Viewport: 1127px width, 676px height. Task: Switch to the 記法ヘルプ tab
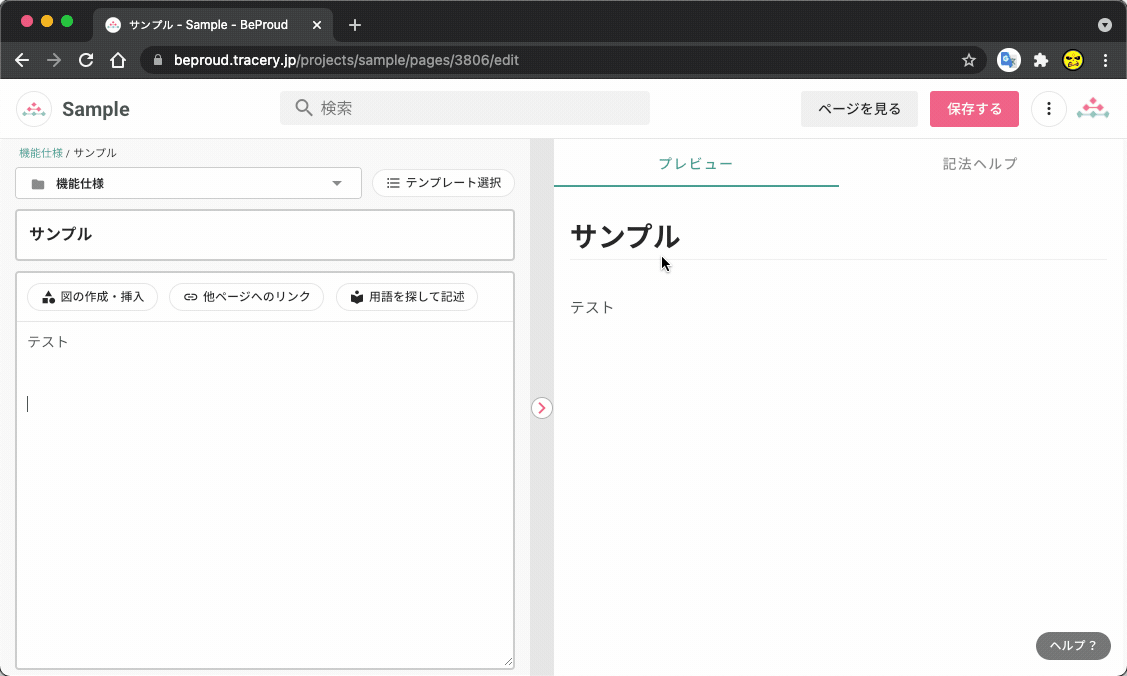point(980,163)
